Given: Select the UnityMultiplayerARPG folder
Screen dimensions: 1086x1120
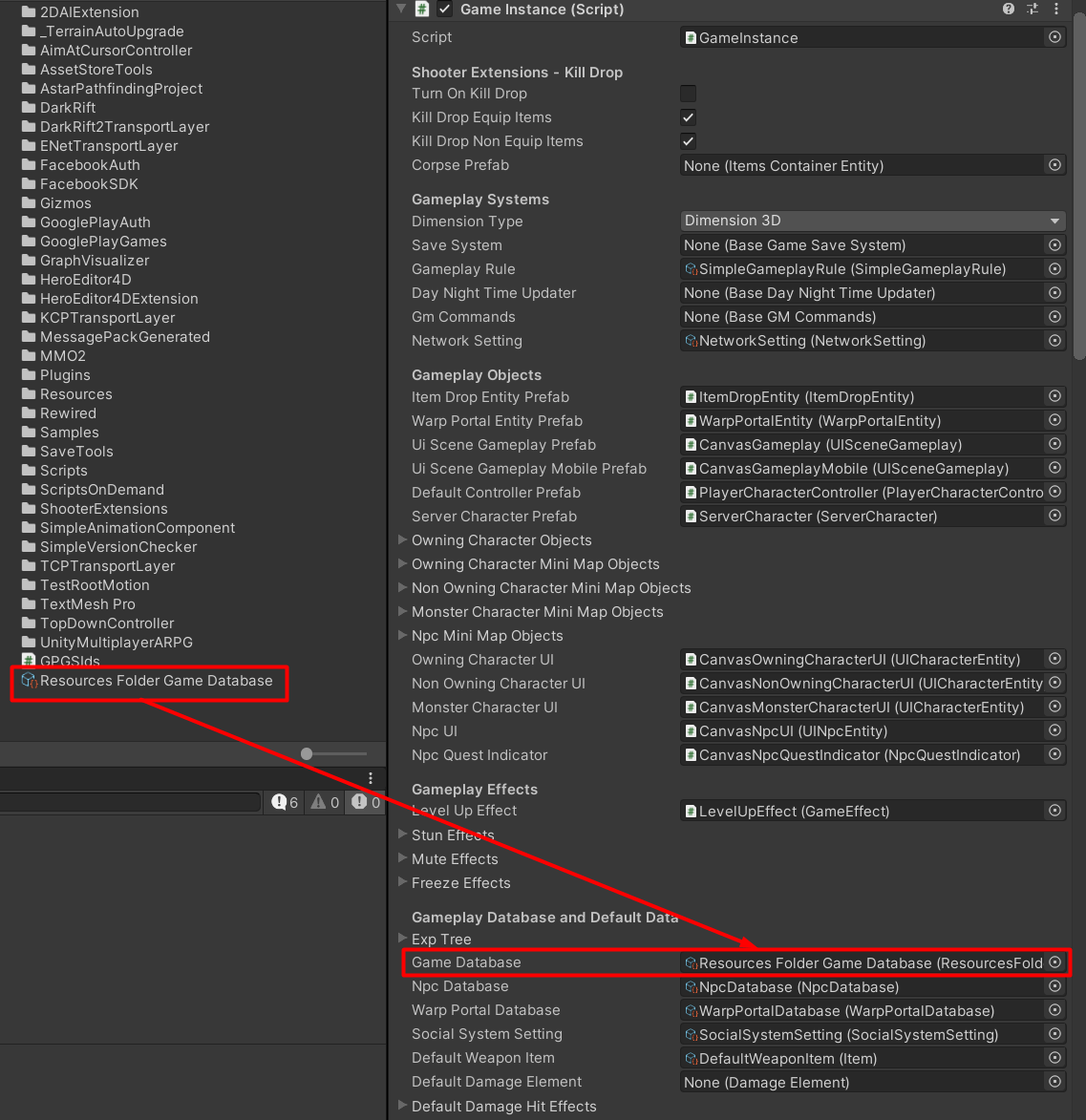Looking at the screenshot, I should click(x=107, y=643).
